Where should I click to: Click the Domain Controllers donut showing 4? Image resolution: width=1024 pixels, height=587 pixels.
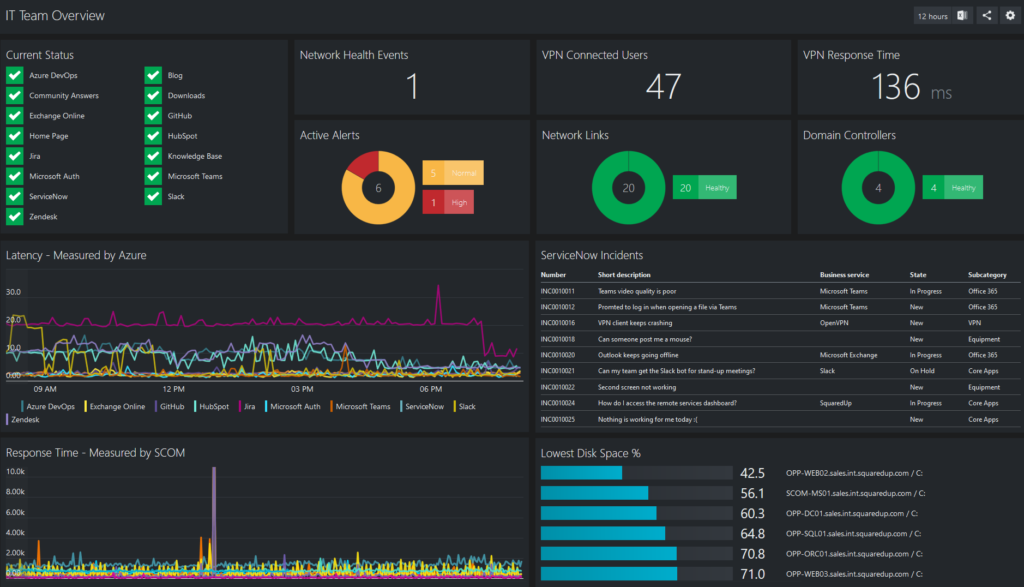(x=878, y=188)
